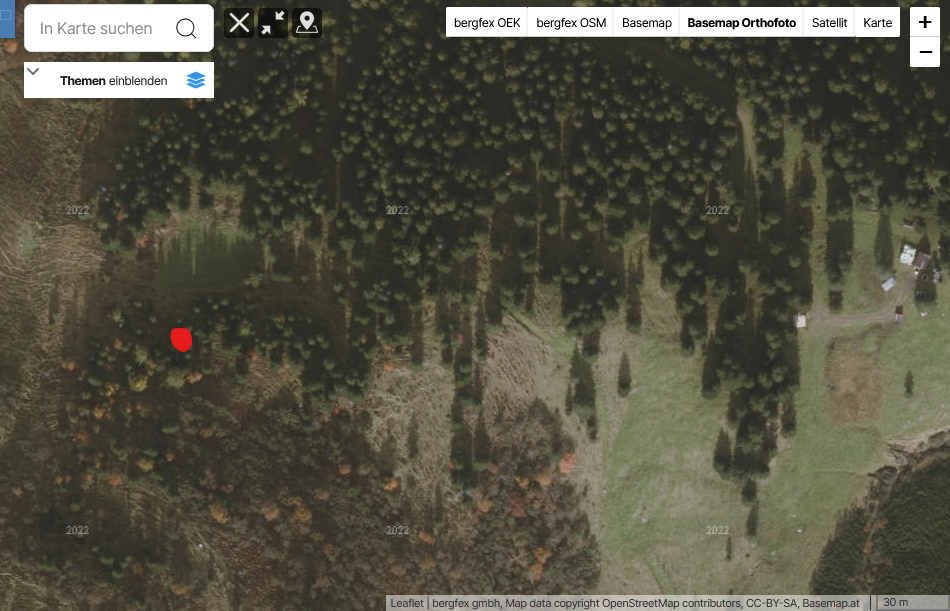
Task: Close the map with X icon
Action: (239, 23)
